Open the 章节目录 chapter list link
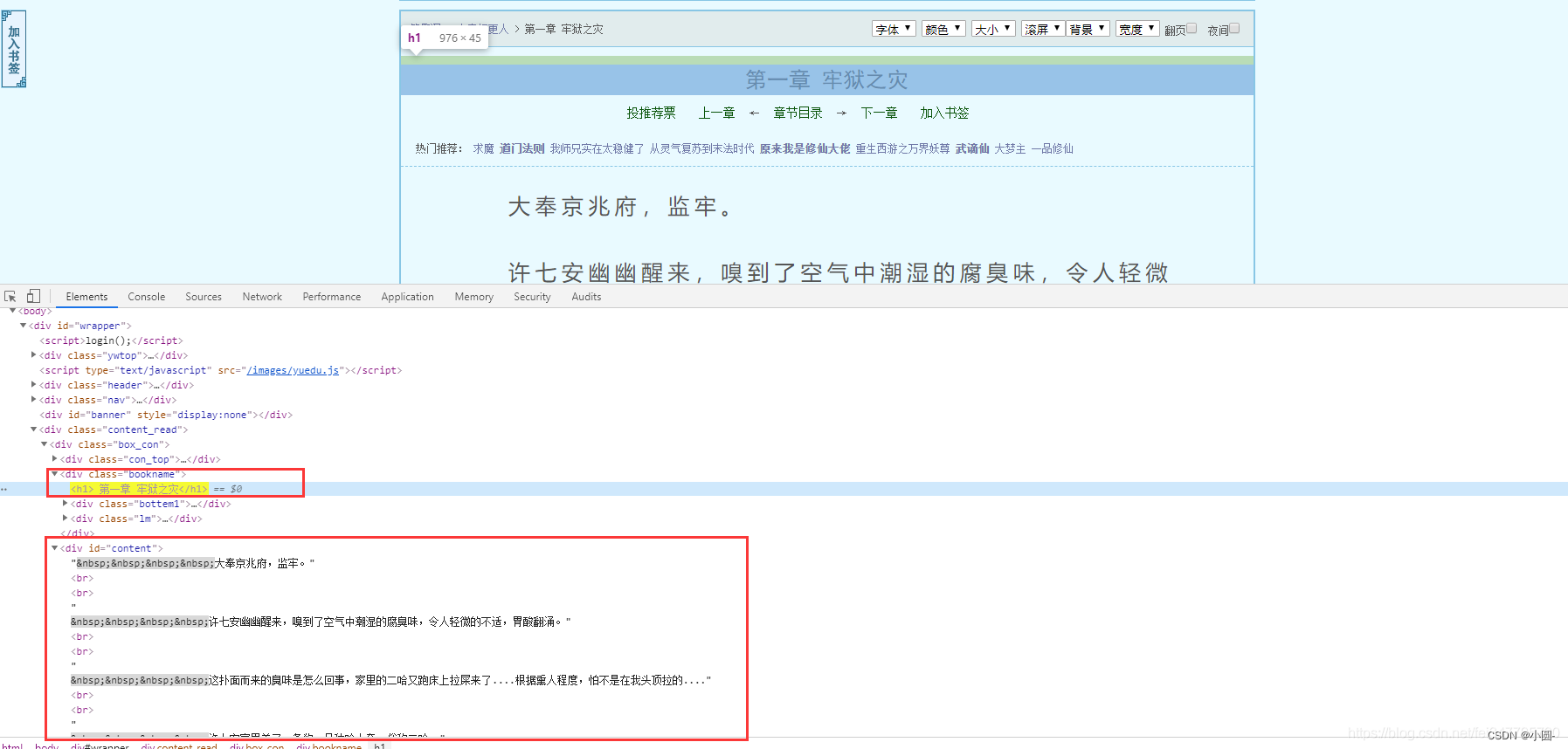The image size is (1568, 749). 798,113
